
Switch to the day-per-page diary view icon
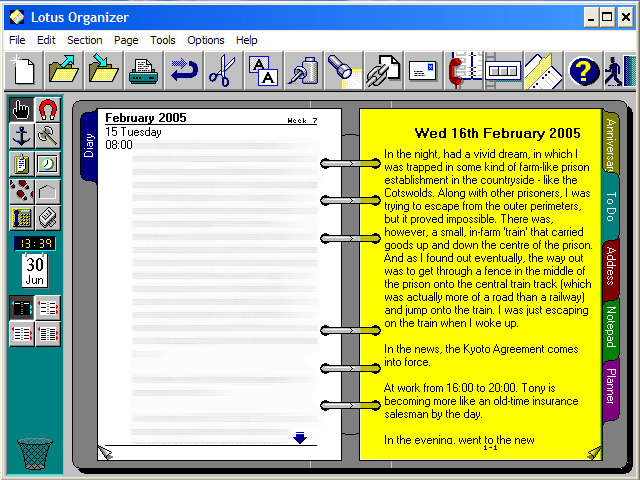22,308
